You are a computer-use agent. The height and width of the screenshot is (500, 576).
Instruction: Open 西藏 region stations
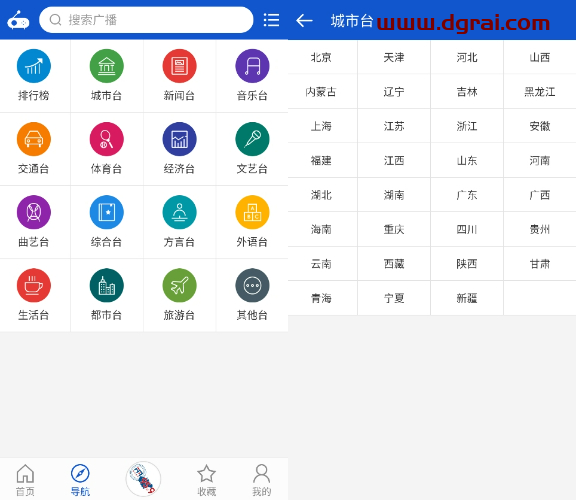tap(394, 264)
